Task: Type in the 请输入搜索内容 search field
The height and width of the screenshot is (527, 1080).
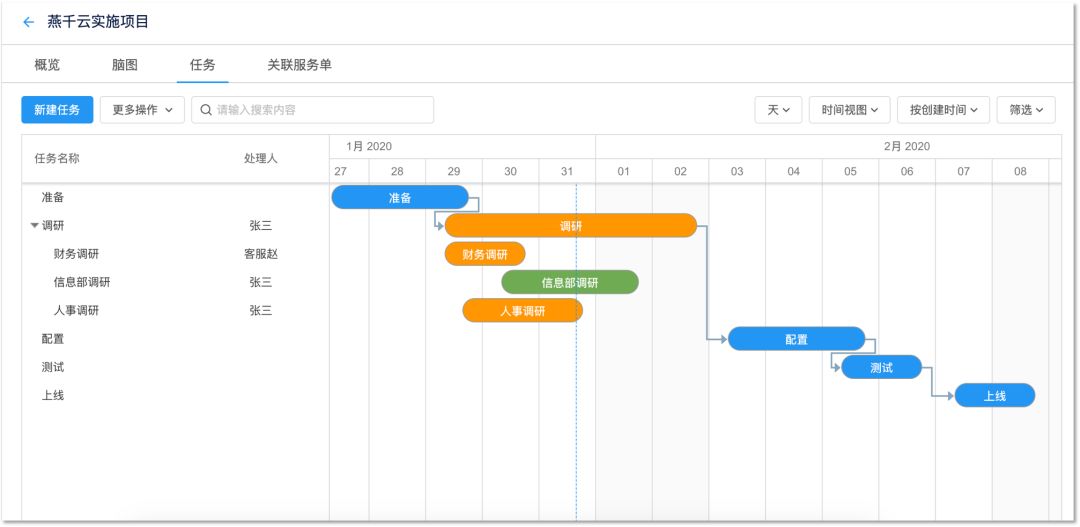Action: point(320,110)
